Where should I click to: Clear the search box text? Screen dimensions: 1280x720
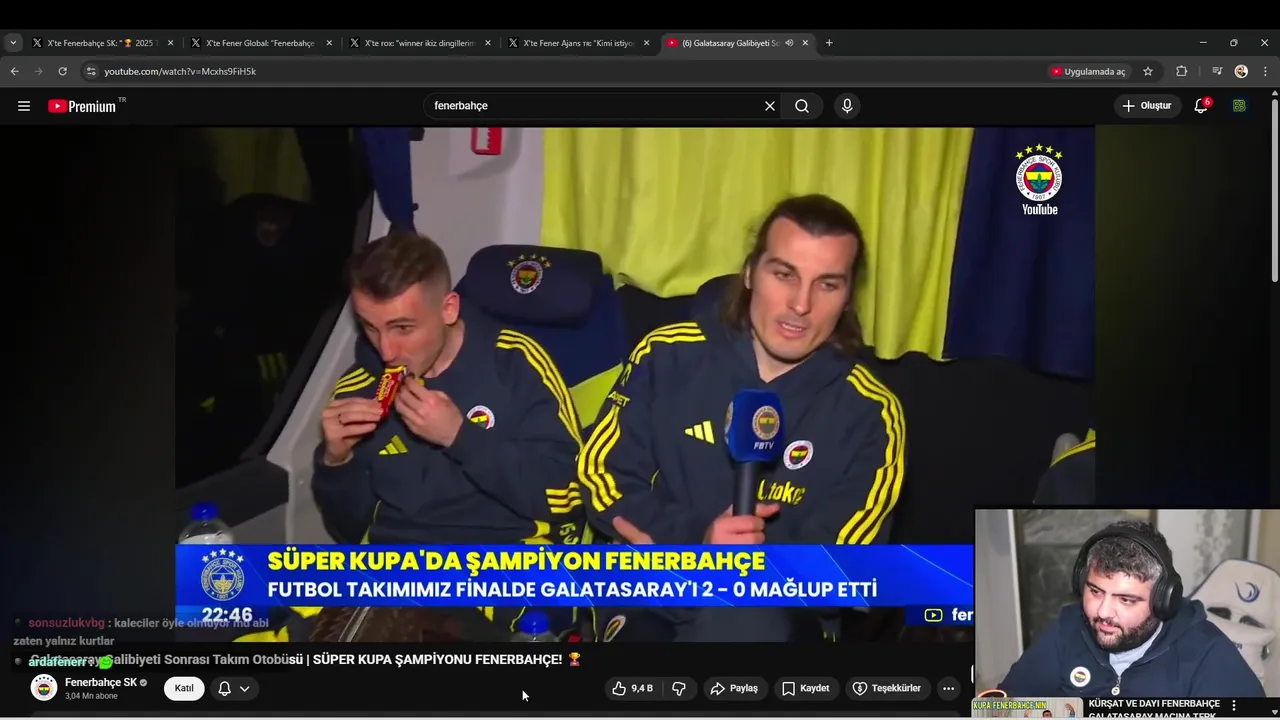coord(770,106)
